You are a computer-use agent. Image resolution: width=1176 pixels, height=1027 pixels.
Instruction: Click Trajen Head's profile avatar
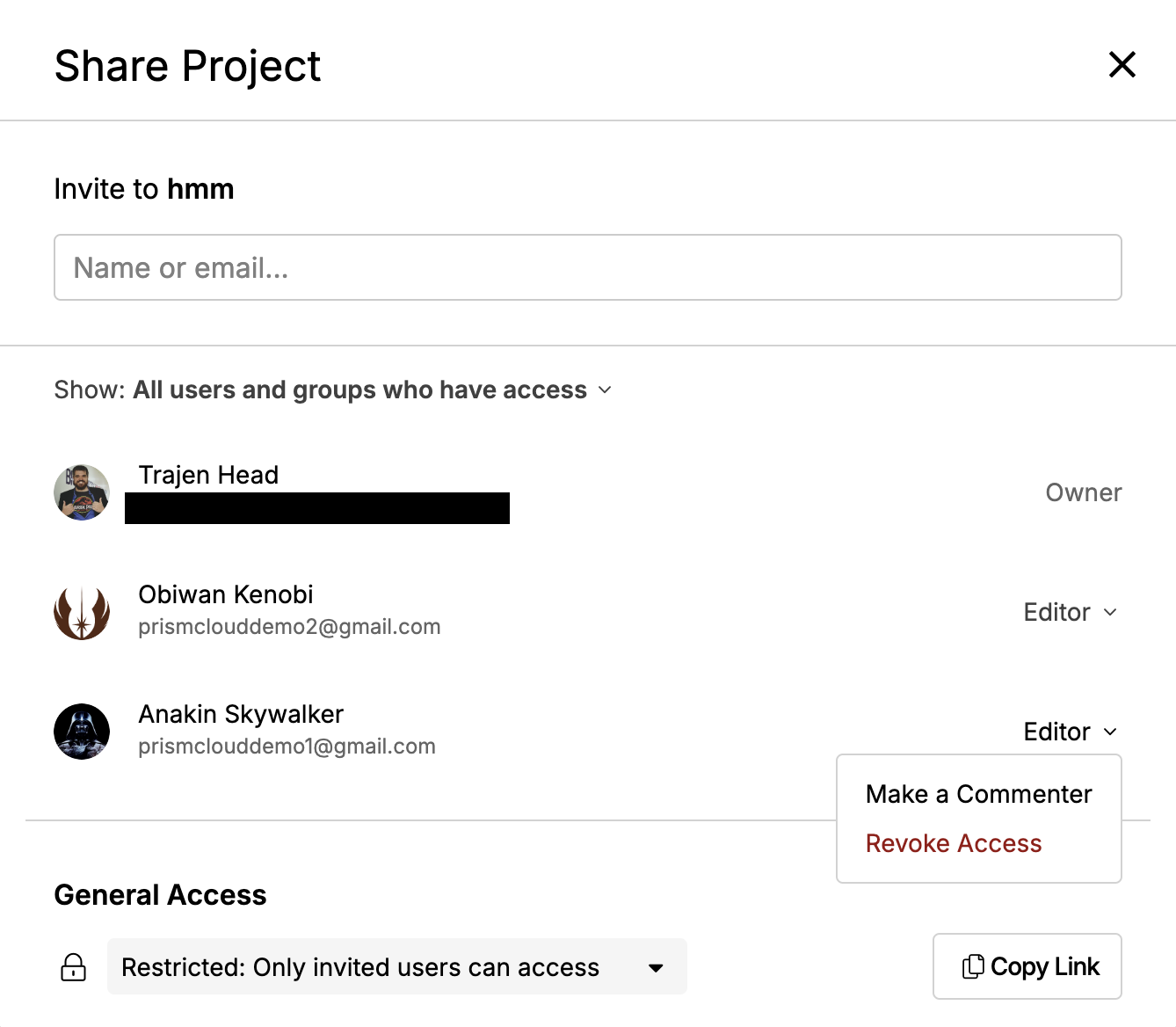point(82,492)
